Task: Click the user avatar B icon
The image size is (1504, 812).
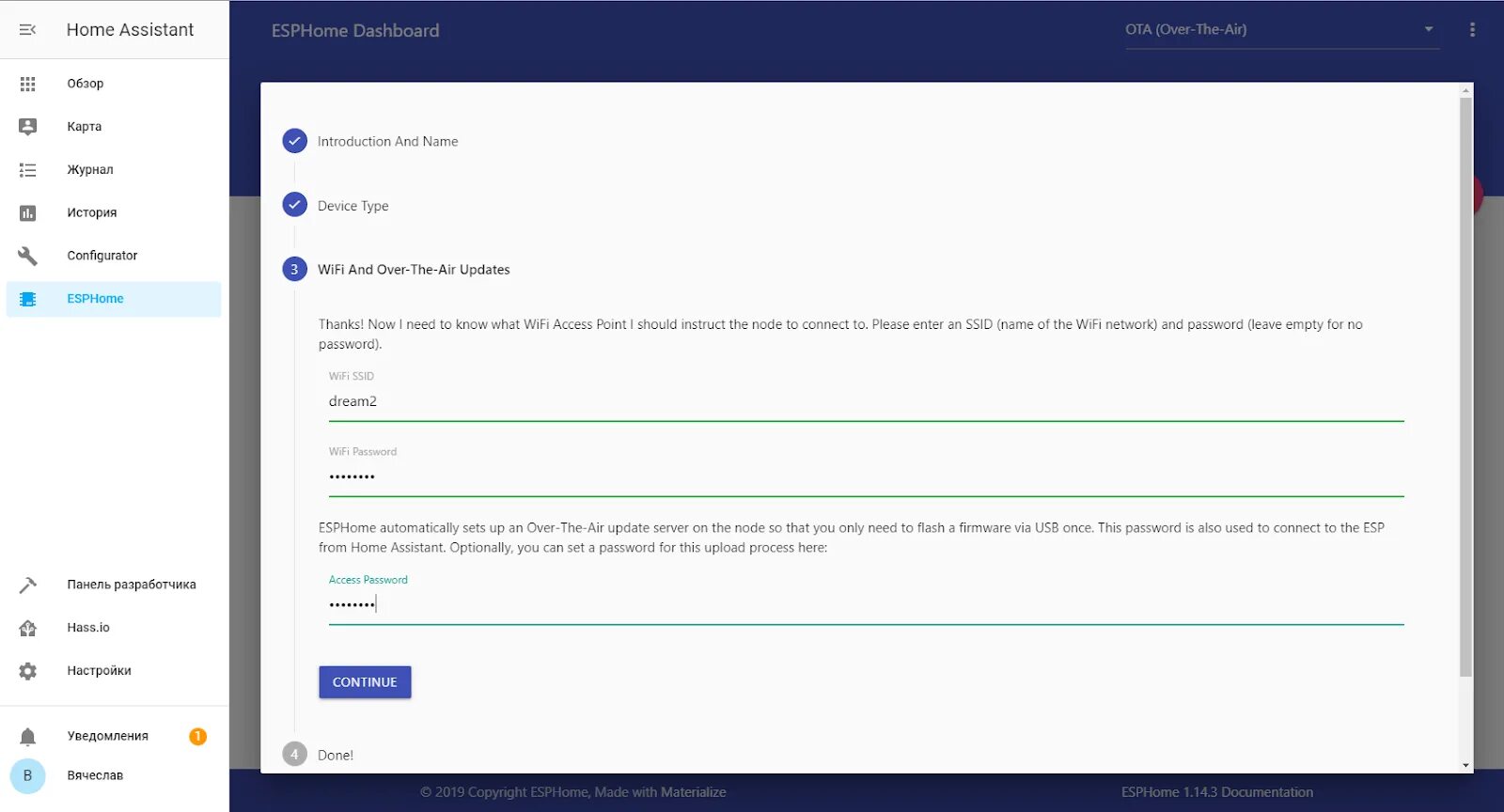Action: click(27, 775)
